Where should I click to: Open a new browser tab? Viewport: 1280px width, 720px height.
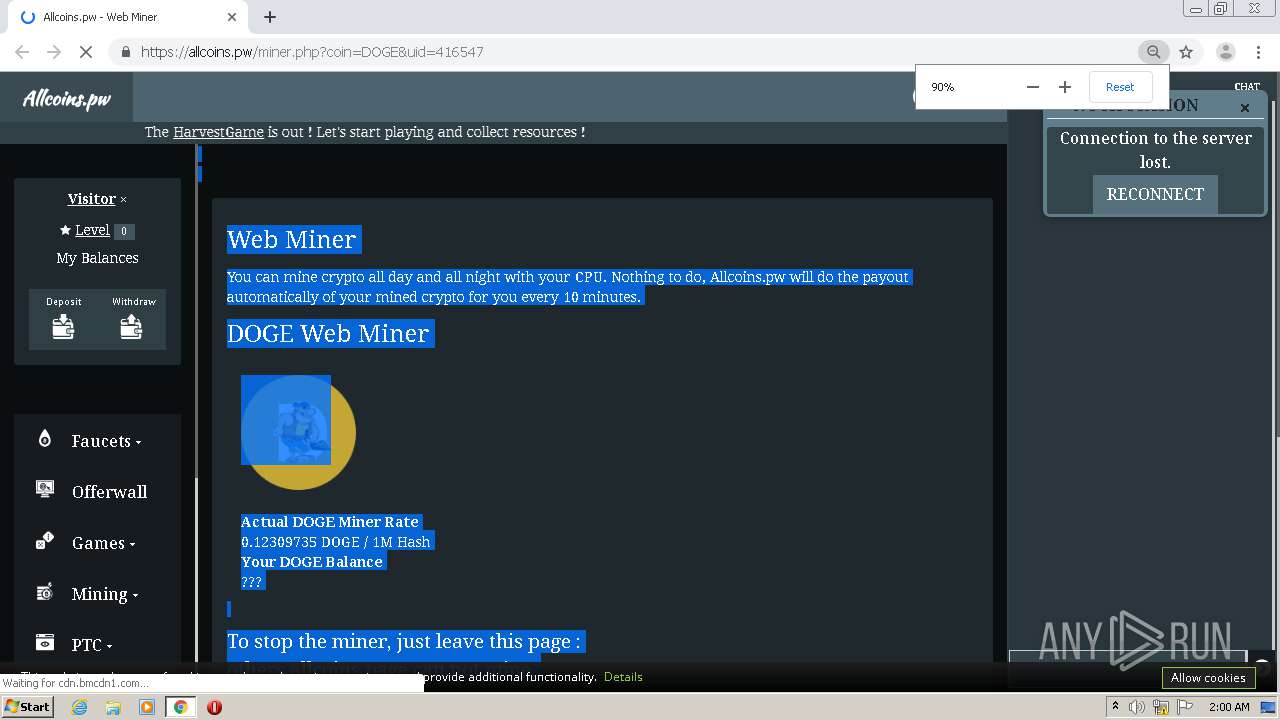tap(270, 17)
